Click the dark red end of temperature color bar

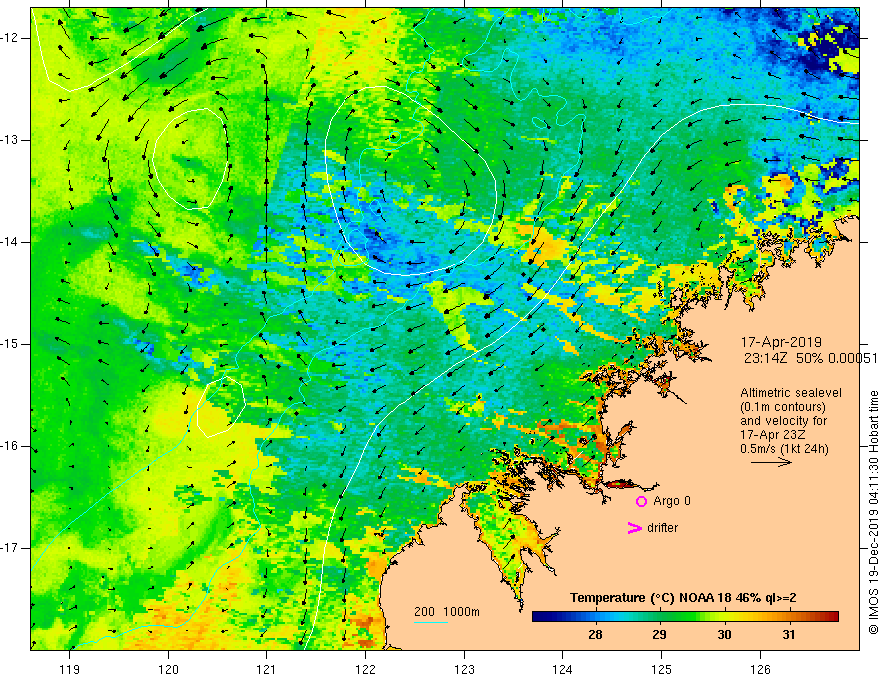832,617
